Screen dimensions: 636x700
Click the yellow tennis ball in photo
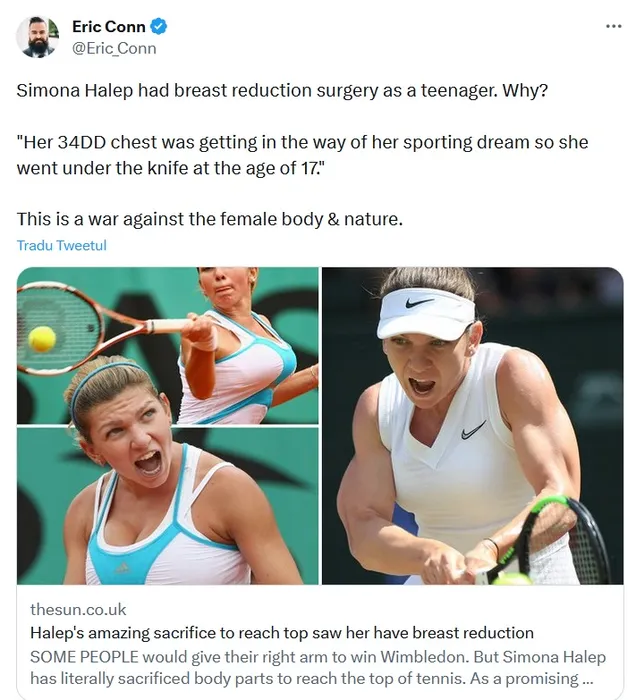(42, 338)
